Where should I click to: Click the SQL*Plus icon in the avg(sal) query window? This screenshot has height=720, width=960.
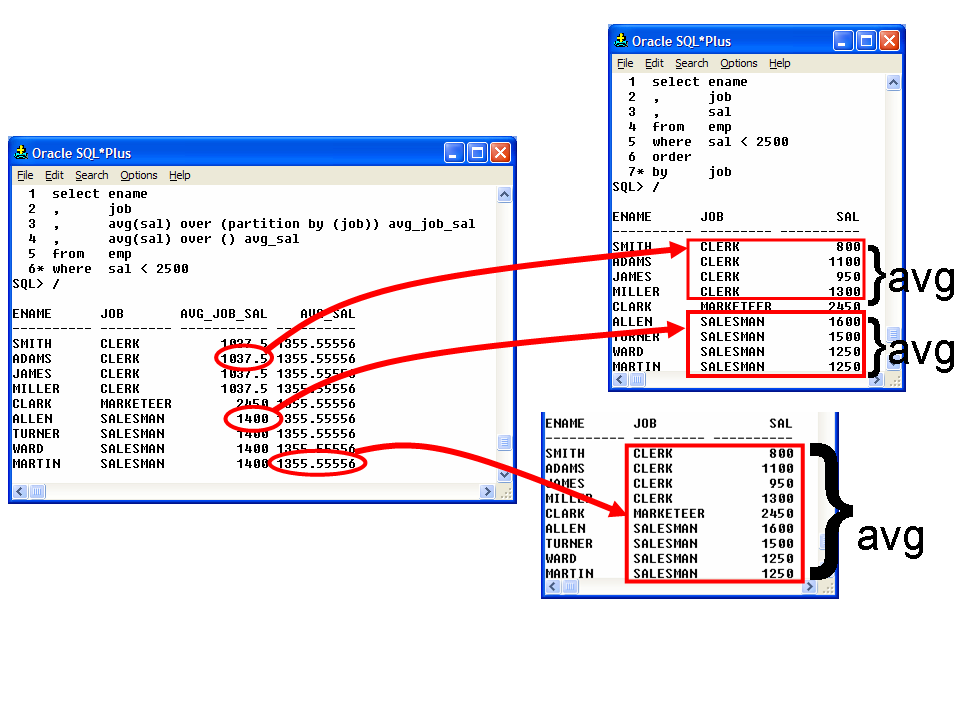coord(20,153)
